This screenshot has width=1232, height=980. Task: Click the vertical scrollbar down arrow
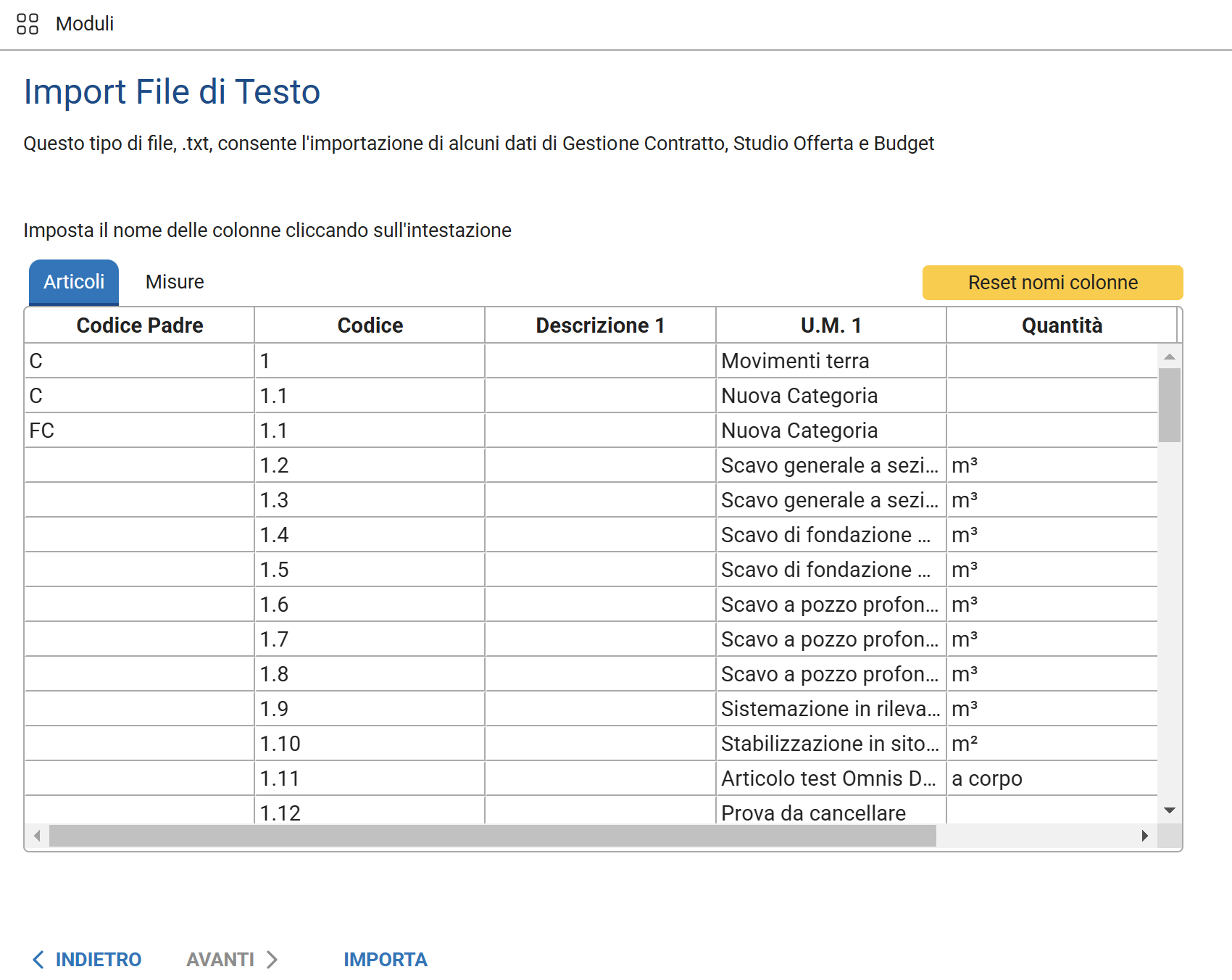click(x=1169, y=810)
